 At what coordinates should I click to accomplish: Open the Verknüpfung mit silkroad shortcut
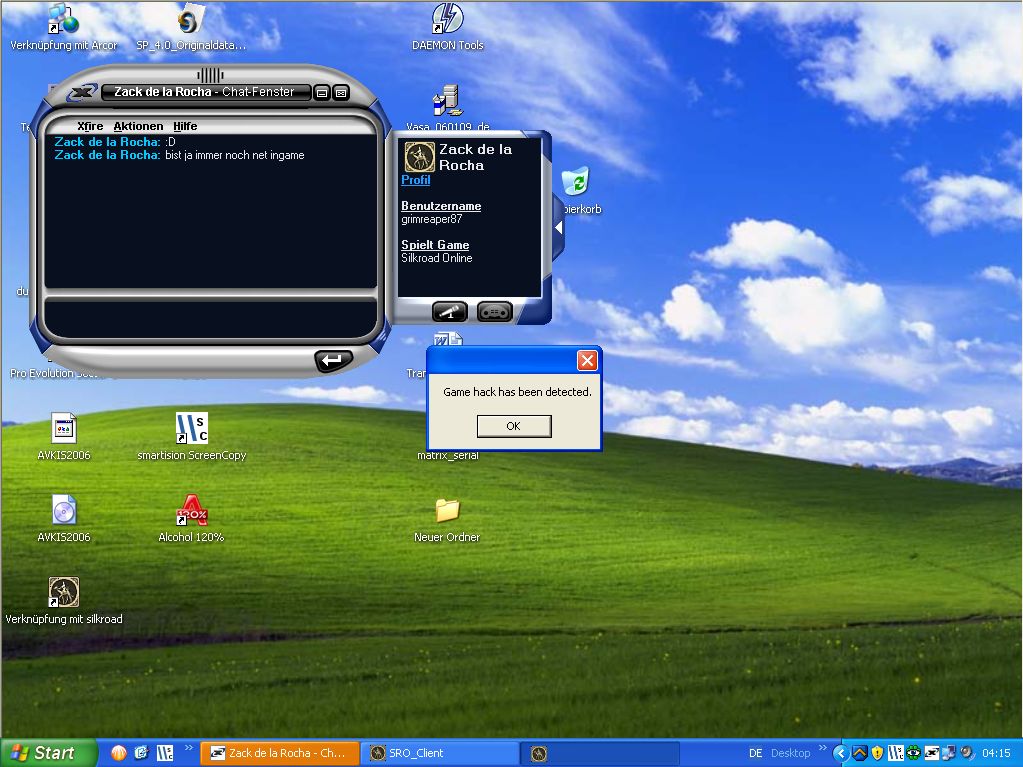[x=64, y=593]
